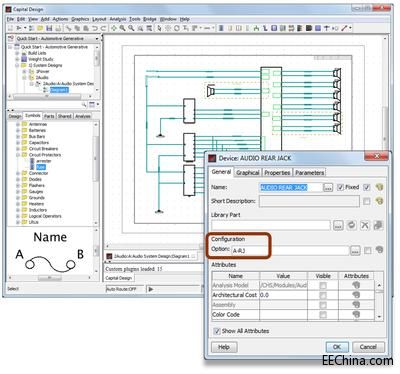Expand the Grounds symbols folder
Viewport: 400px width, 374px height.
[18, 198]
